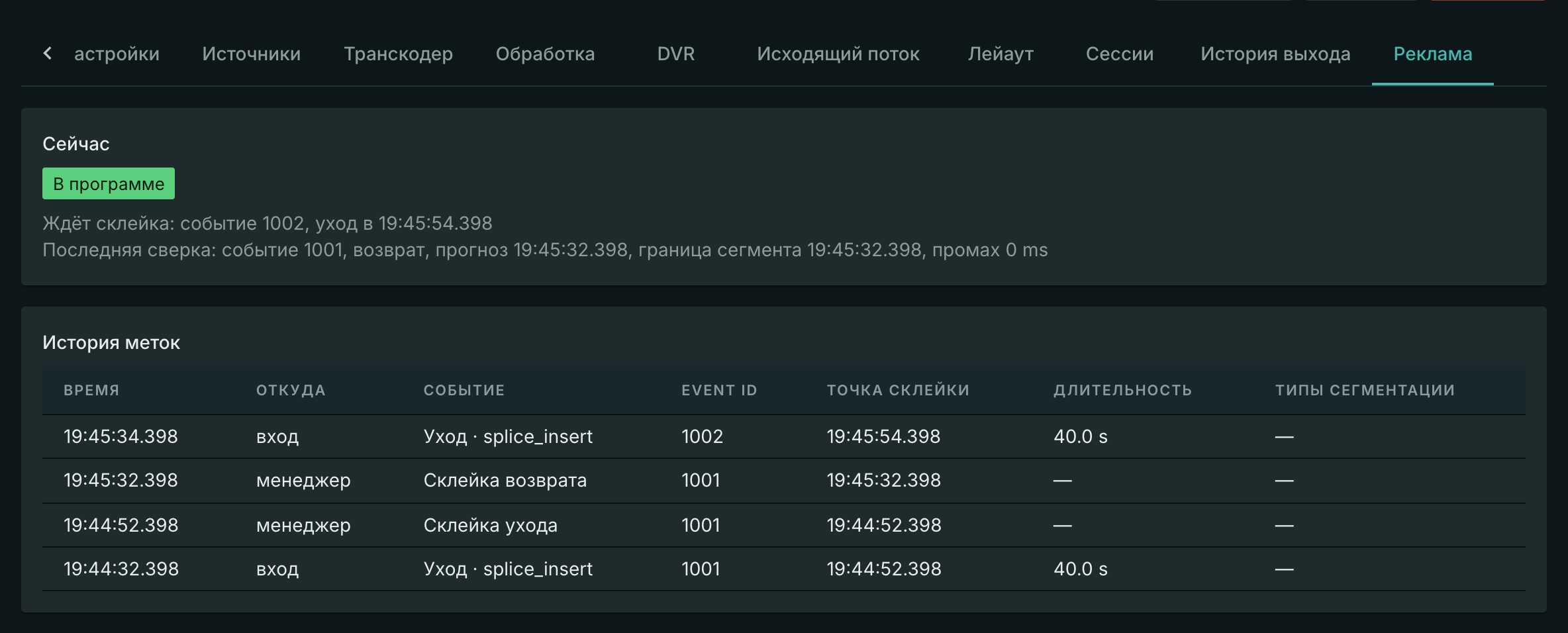Go to the Обработка tab
The width and height of the screenshot is (1568, 633).
[x=545, y=54]
